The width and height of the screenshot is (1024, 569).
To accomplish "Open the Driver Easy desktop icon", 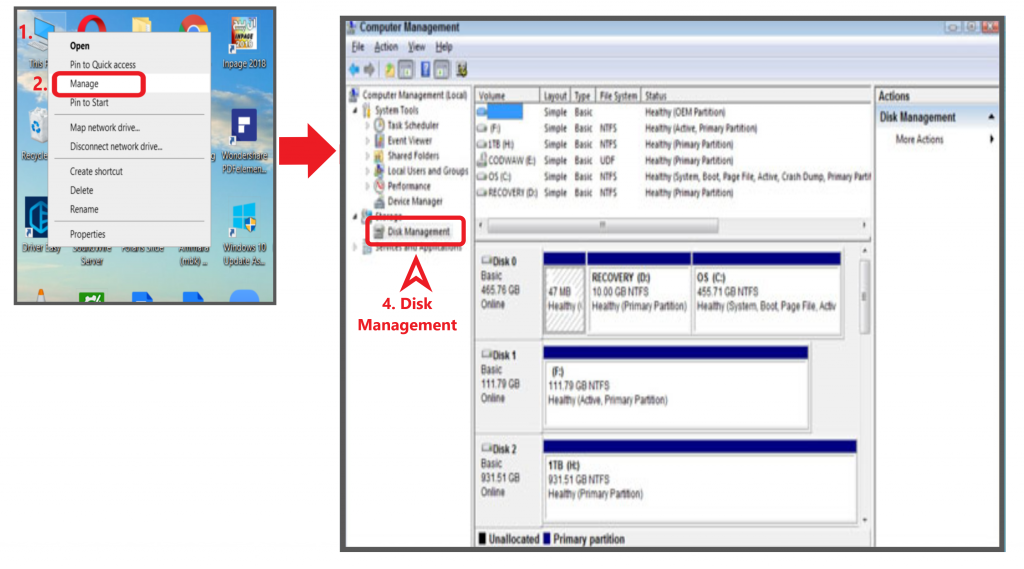I will (x=39, y=224).
